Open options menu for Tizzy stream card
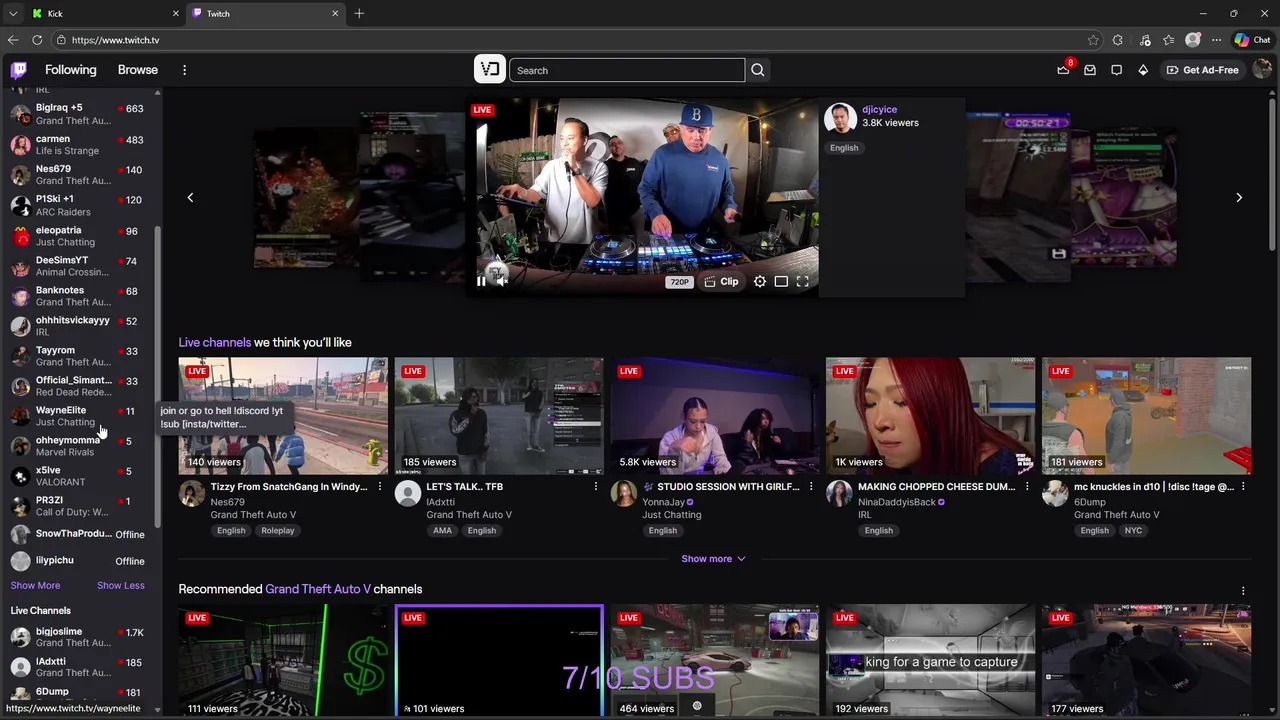Image resolution: width=1280 pixels, height=720 pixels. click(x=379, y=487)
